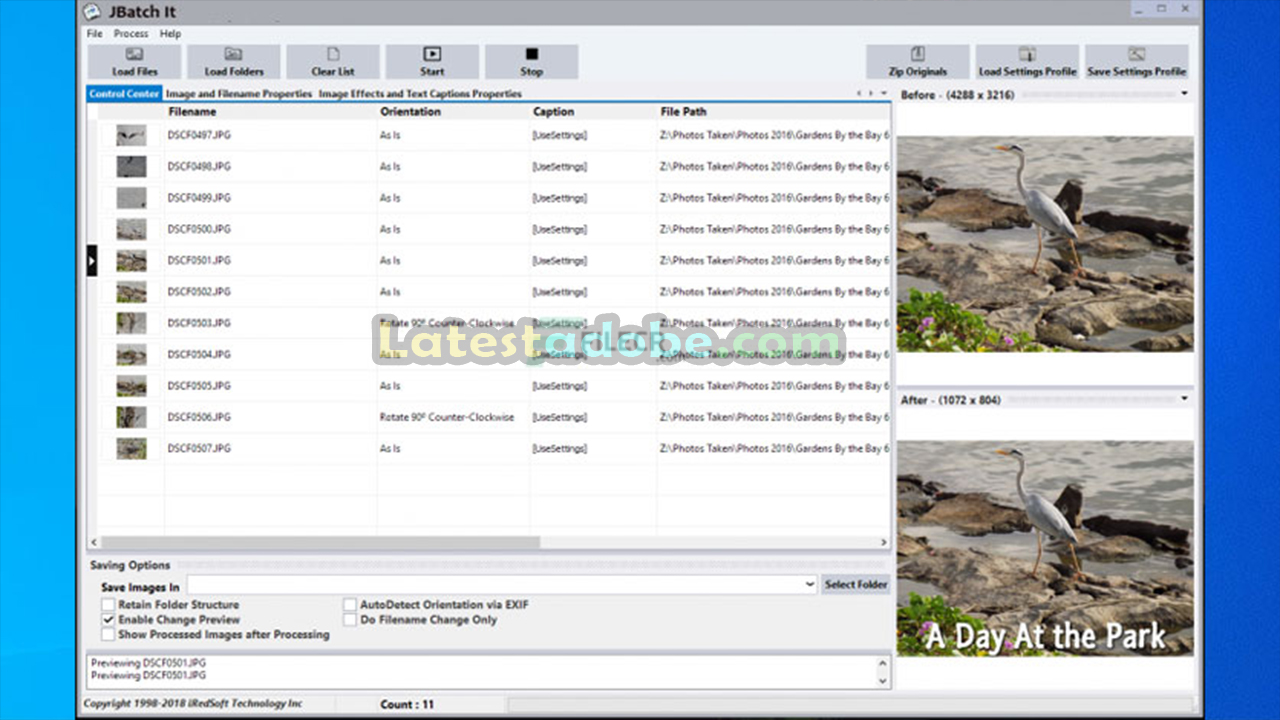Screen dimensions: 1280x720
Task: Select the DSCF0503.JPG thumbnail
Action: coord(131,323)
